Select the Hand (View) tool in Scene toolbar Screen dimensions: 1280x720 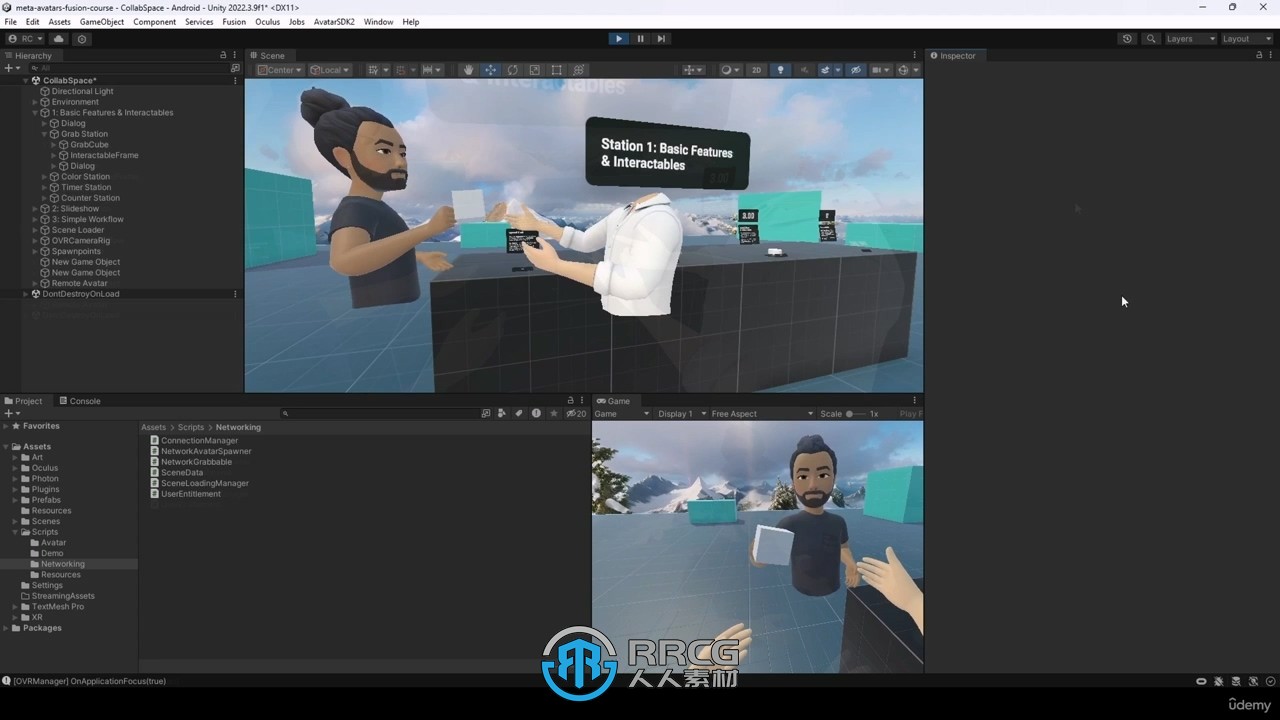[x=468, y=70]
